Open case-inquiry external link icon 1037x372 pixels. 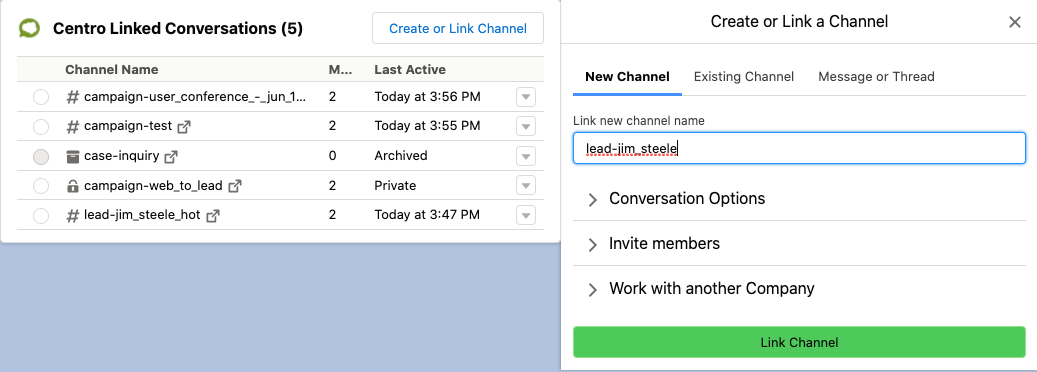[x=171, y=156]
